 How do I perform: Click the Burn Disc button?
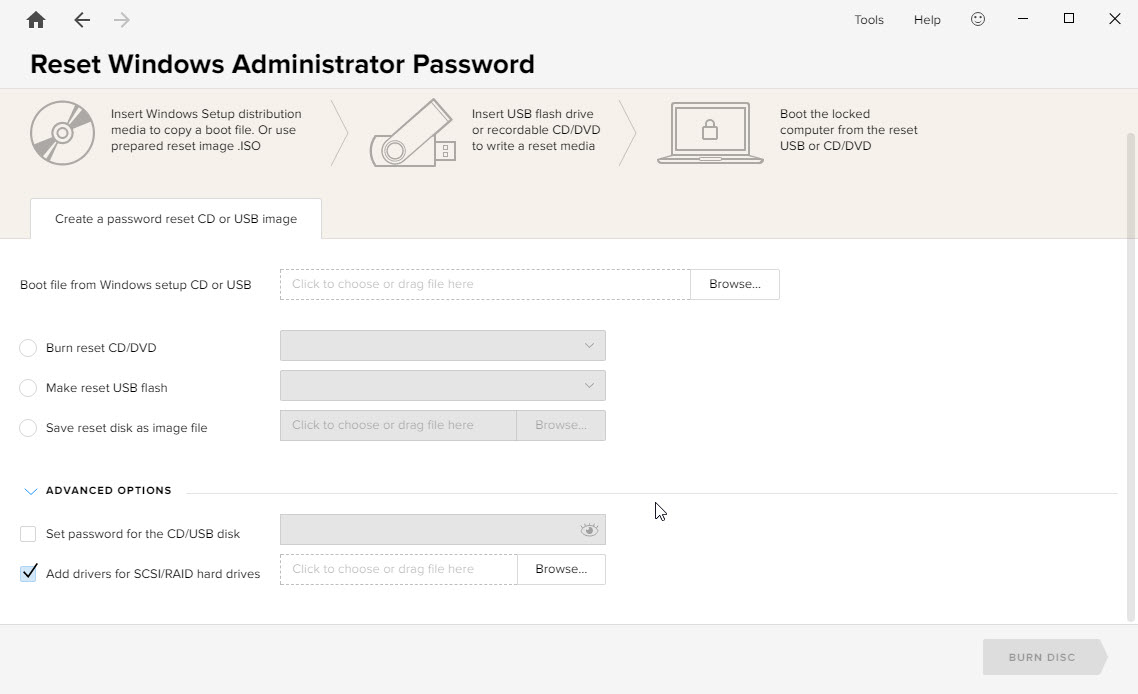coord(1044,657)
